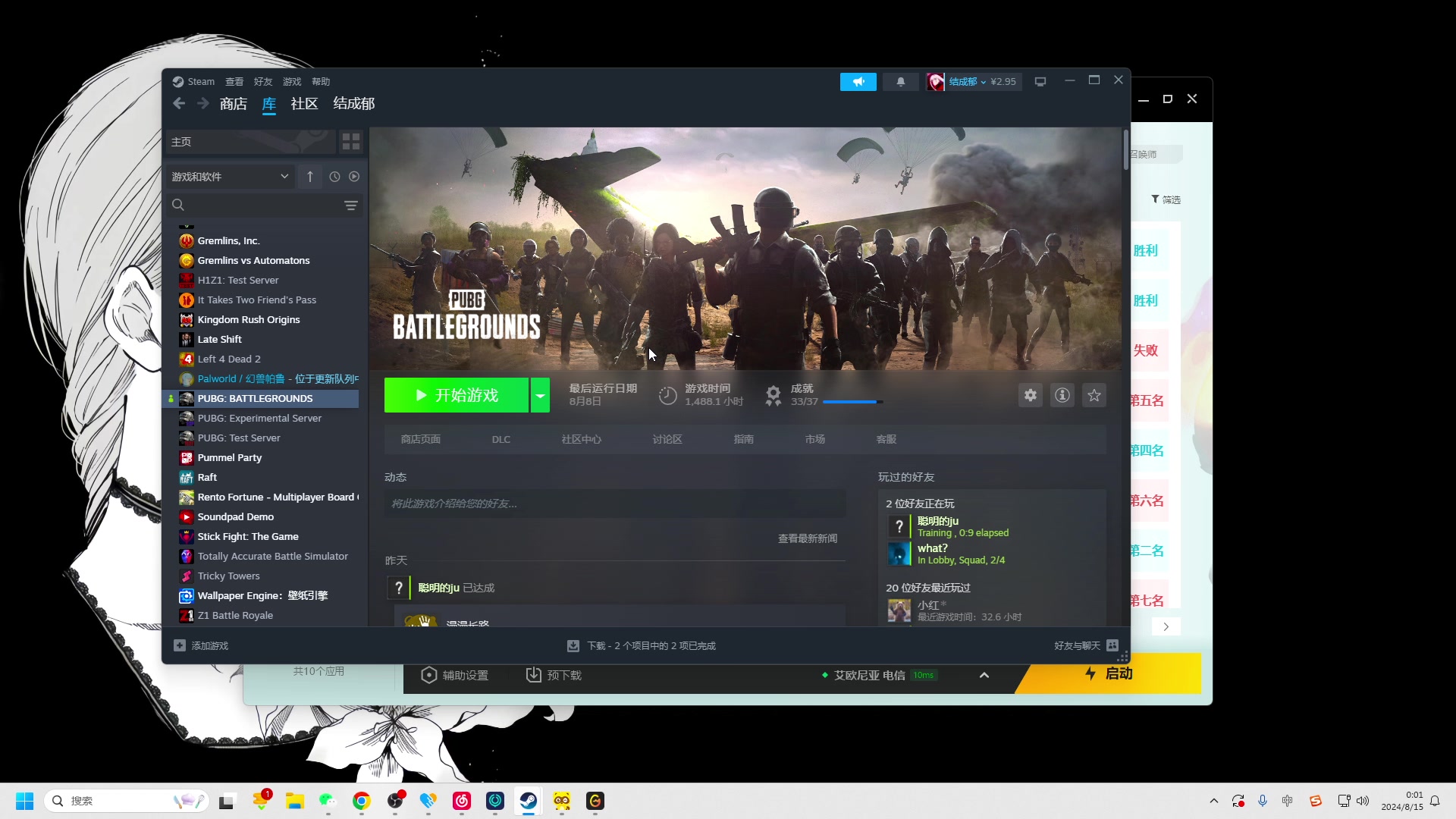This screenshot has height=819, width=1456.
Task: Open the Friends menu in menu bar
Action: point(262,82)
